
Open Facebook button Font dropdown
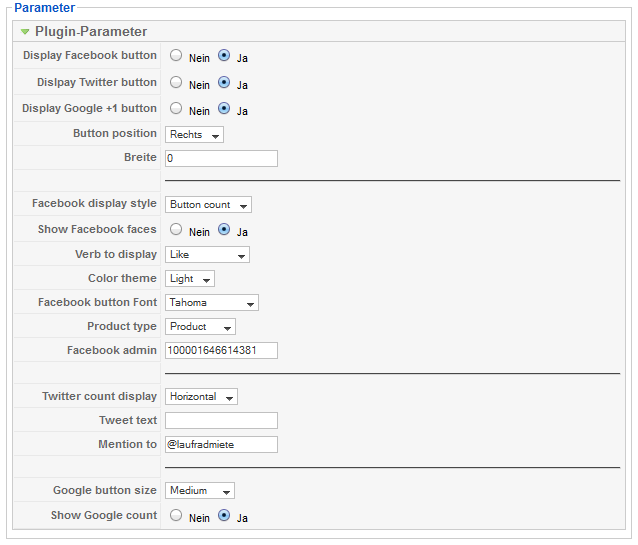pyautogui.click(x=212, y=302)
